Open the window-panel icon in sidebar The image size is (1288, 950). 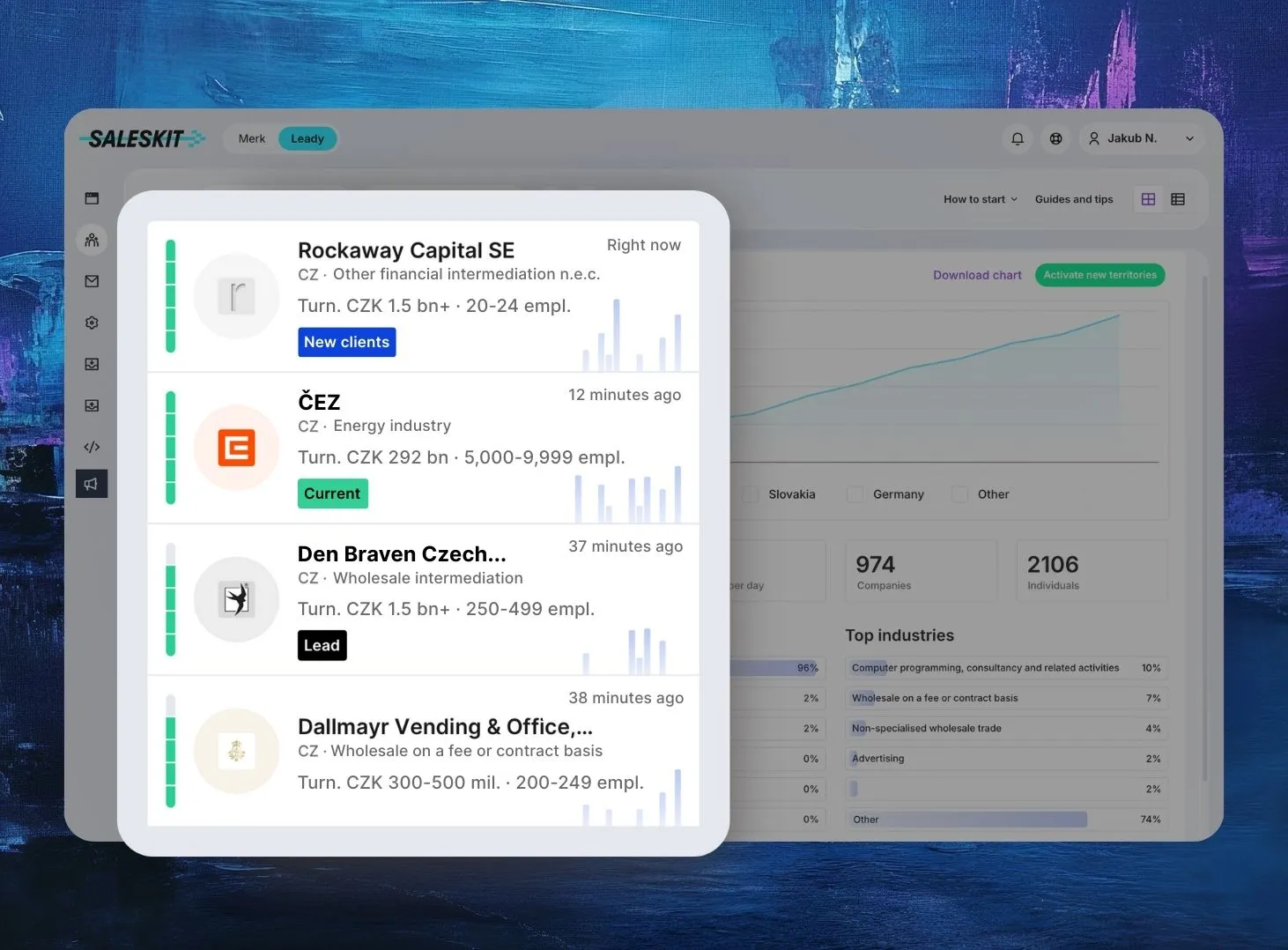pyautogui.click(x=92, y=198)
